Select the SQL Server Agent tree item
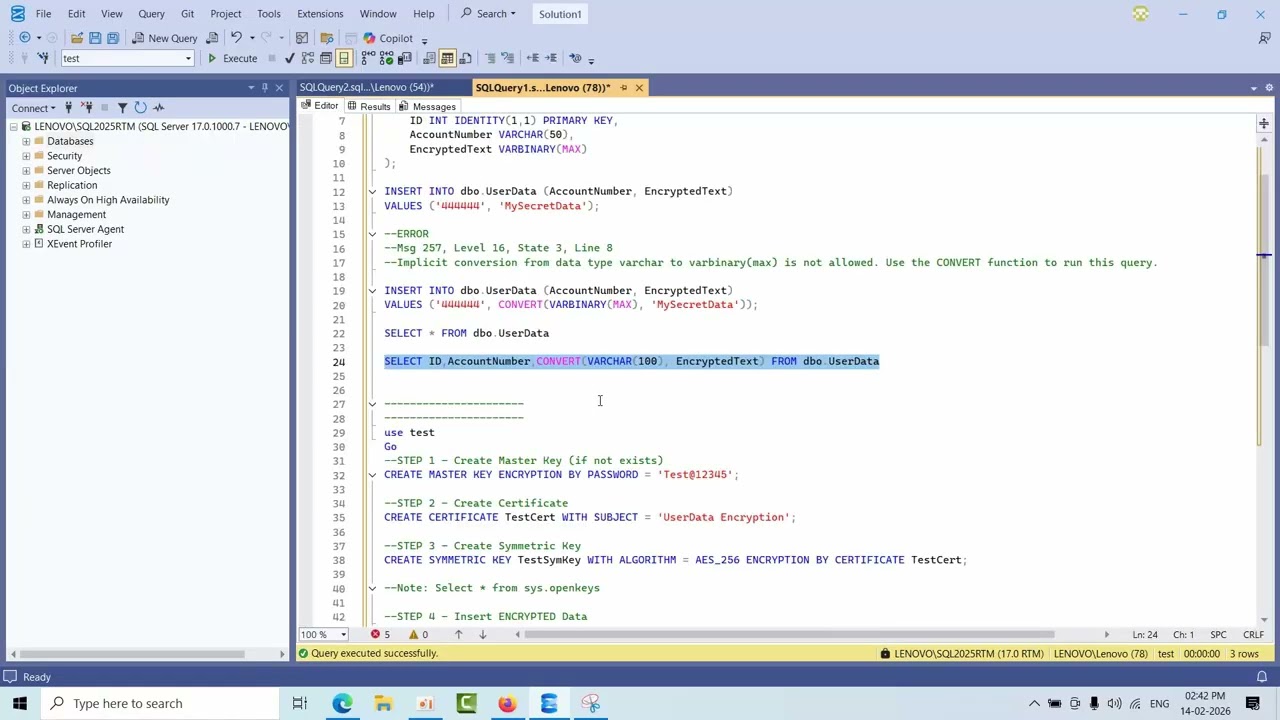This screenshot has height=720, width=1280. coord(85,229)
